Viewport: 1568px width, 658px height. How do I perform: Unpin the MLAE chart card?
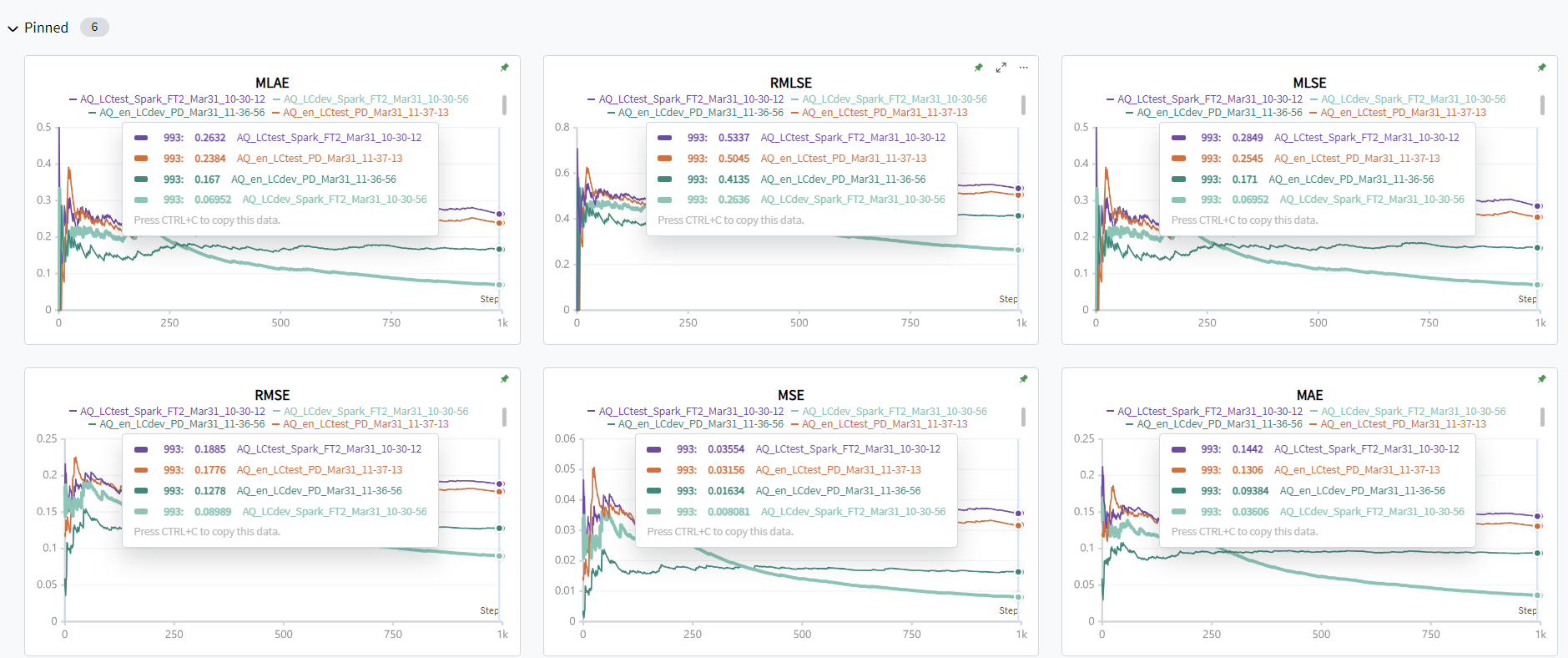pos(504,68)
